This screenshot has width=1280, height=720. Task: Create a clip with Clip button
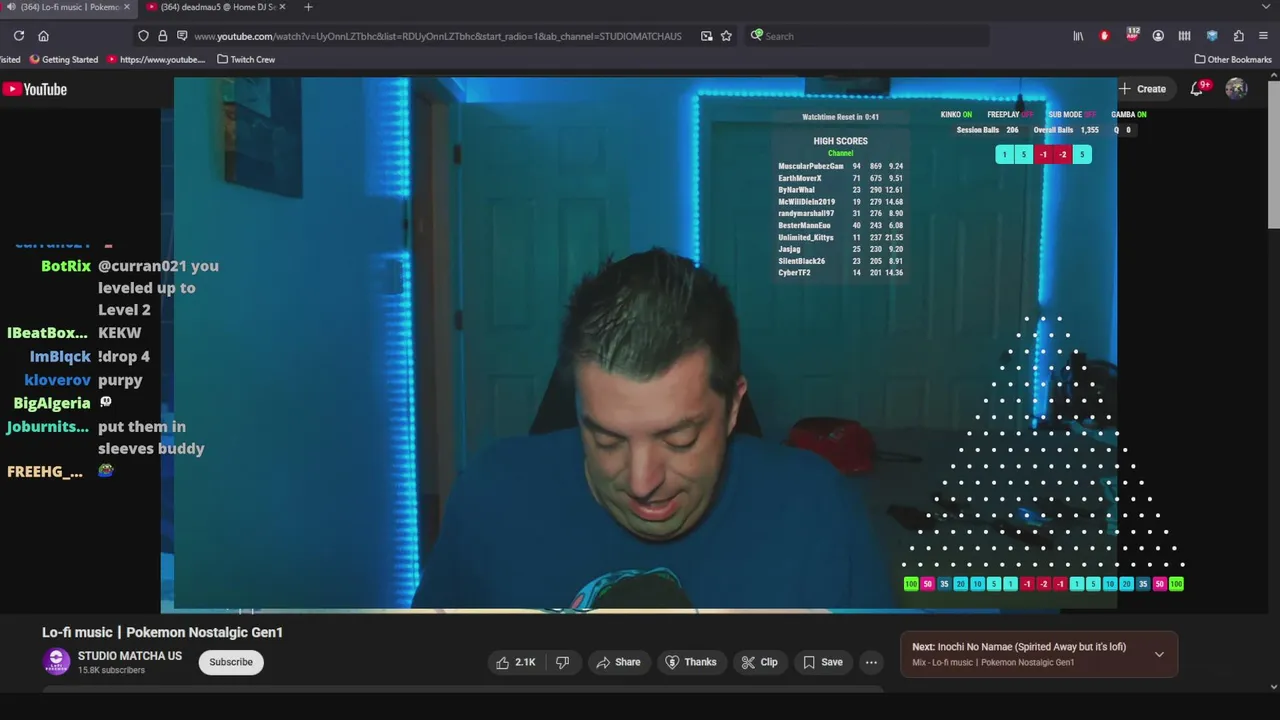point(759,662)
